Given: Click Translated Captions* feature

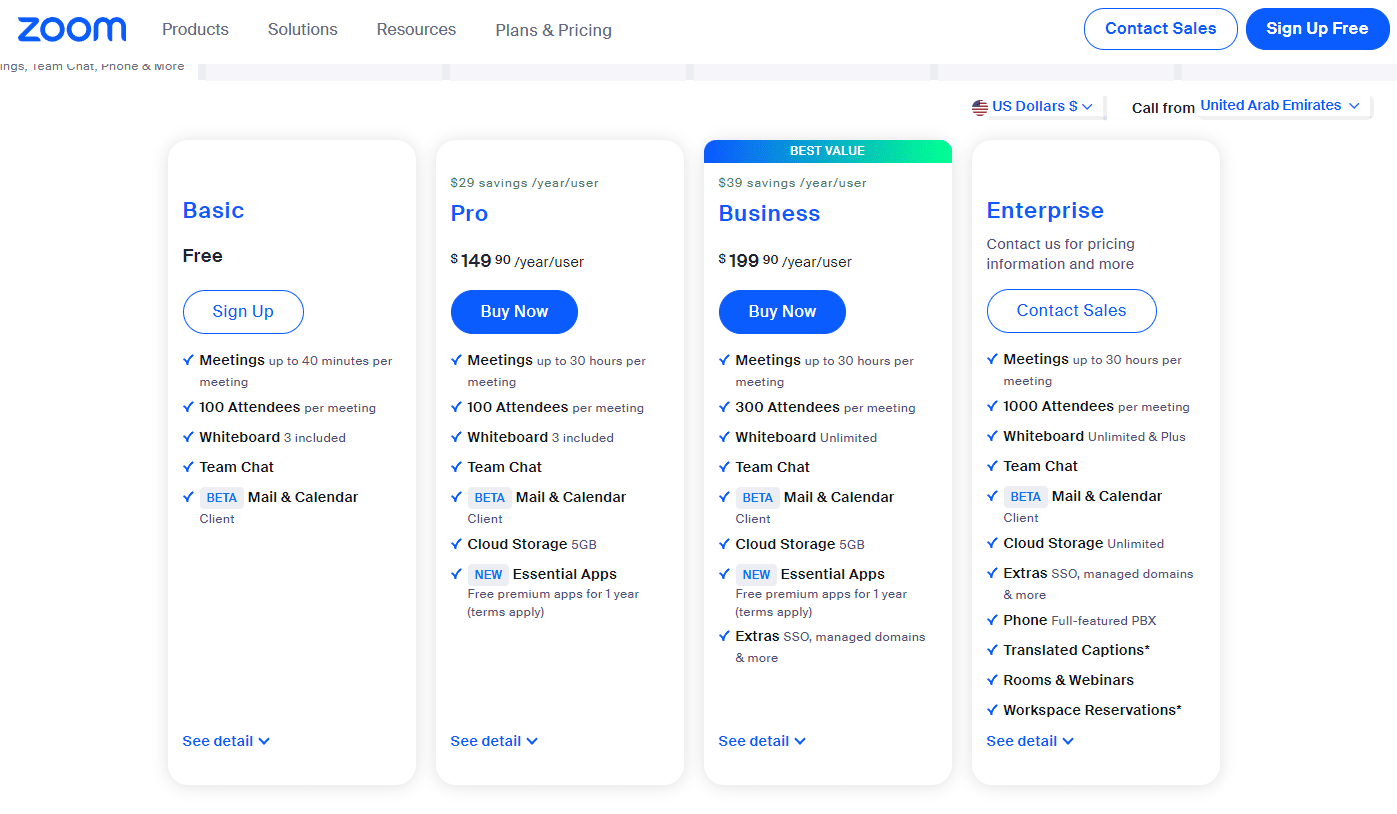Looking at the screenshot, I should tap(1076, 651).
